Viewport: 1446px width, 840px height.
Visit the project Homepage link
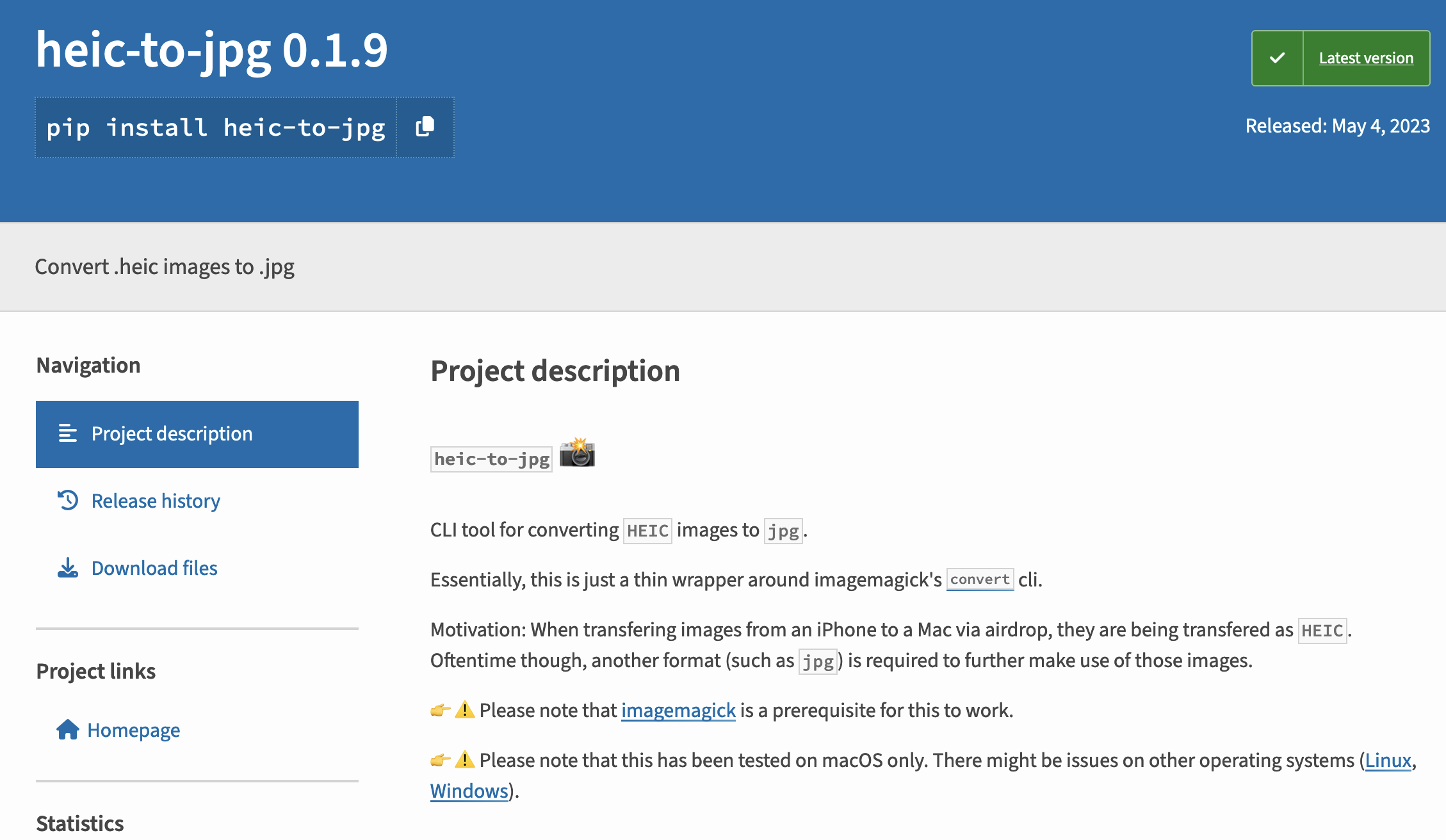[x=133, y=730]
